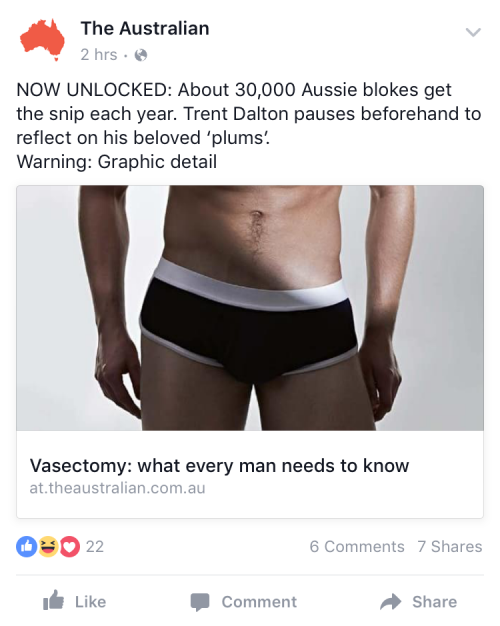This screenshot has height=626, width=500.
Task: Click the 2 hrs post timestamp
Action: [x=99, y=55]
